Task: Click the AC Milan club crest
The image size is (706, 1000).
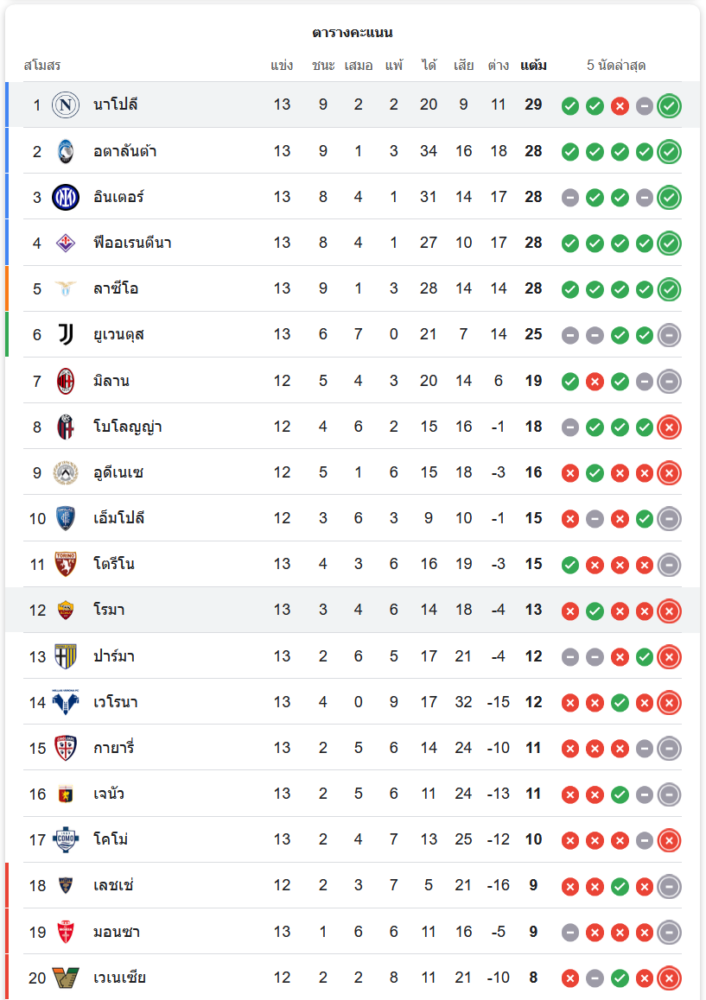Action: tap(66, 380)
